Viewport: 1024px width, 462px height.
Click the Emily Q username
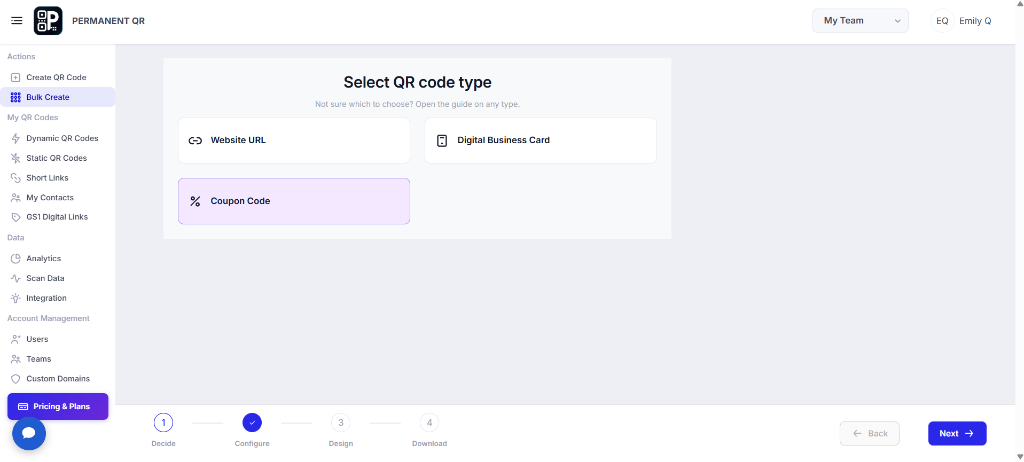coord(975,21)
